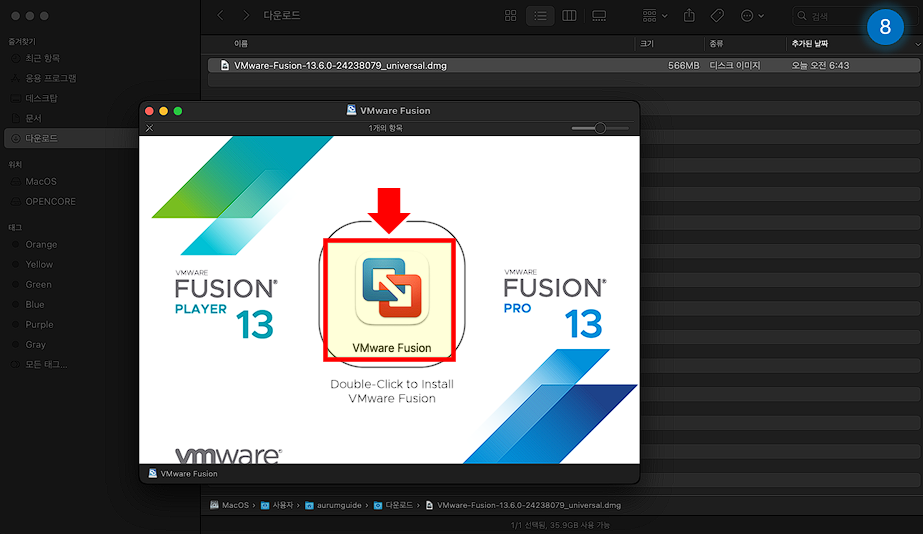The height and width of the screenshot is (534, 923).
Task: Open the VMware Fusion installer icon
Action: pyautogui.click(x=391, y=288)
